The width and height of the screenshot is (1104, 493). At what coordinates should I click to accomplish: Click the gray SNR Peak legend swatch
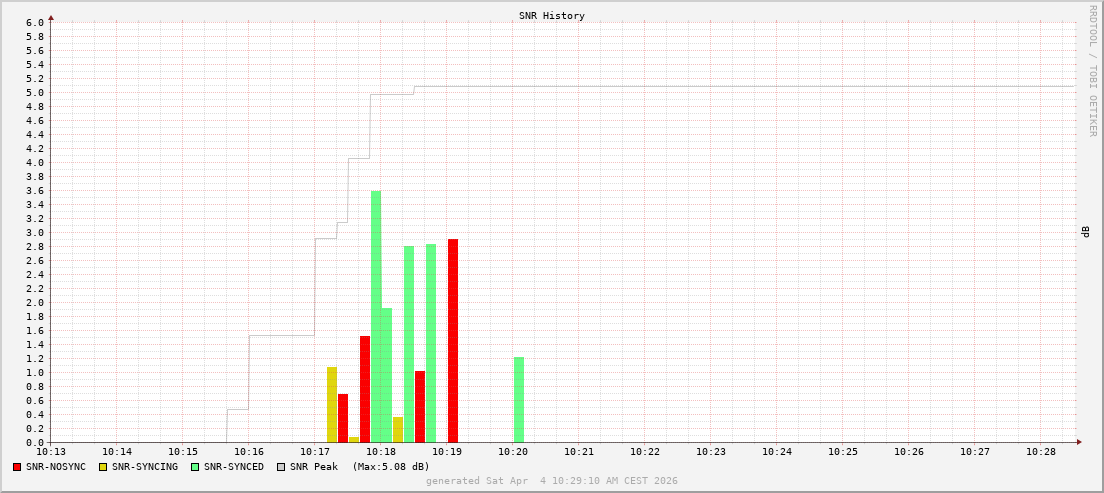(x=281, y=467)
